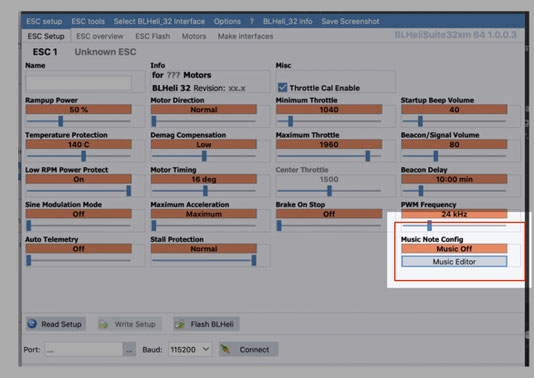Click the Rampup Power 50 % value
This screenshot has height=378, width=534.
79,109
